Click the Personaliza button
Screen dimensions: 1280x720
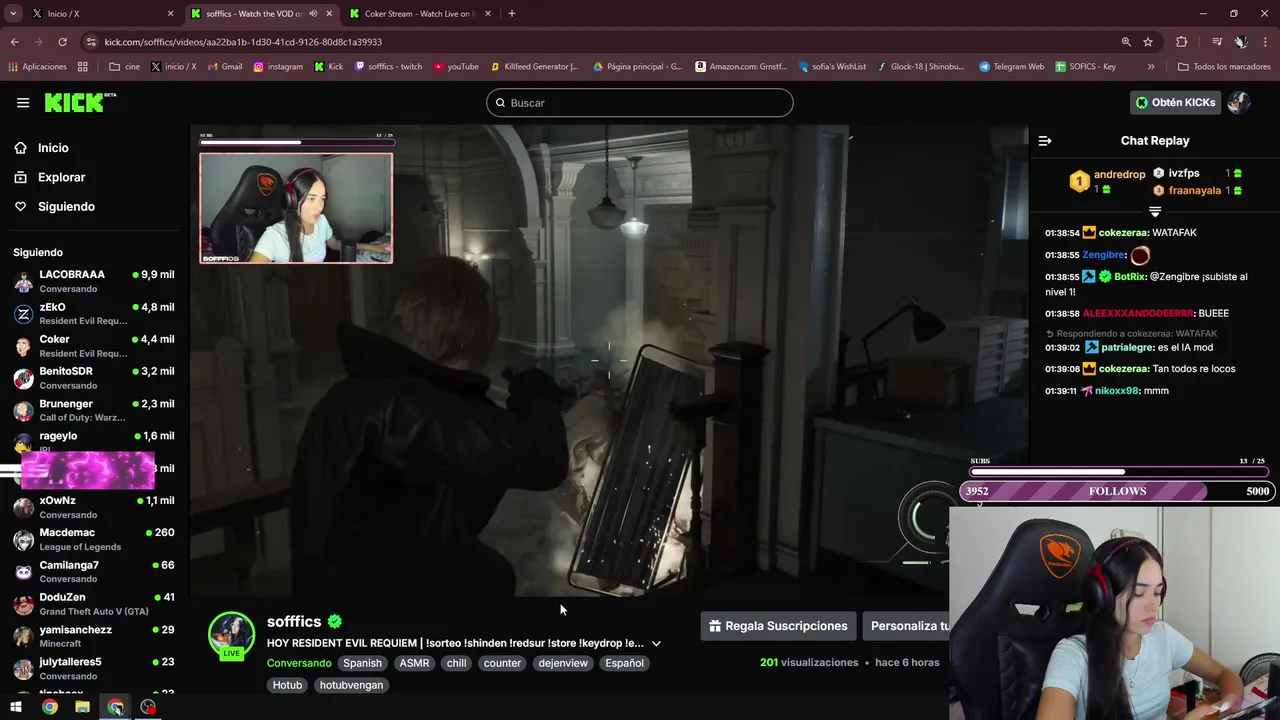[x=907, y=626]
